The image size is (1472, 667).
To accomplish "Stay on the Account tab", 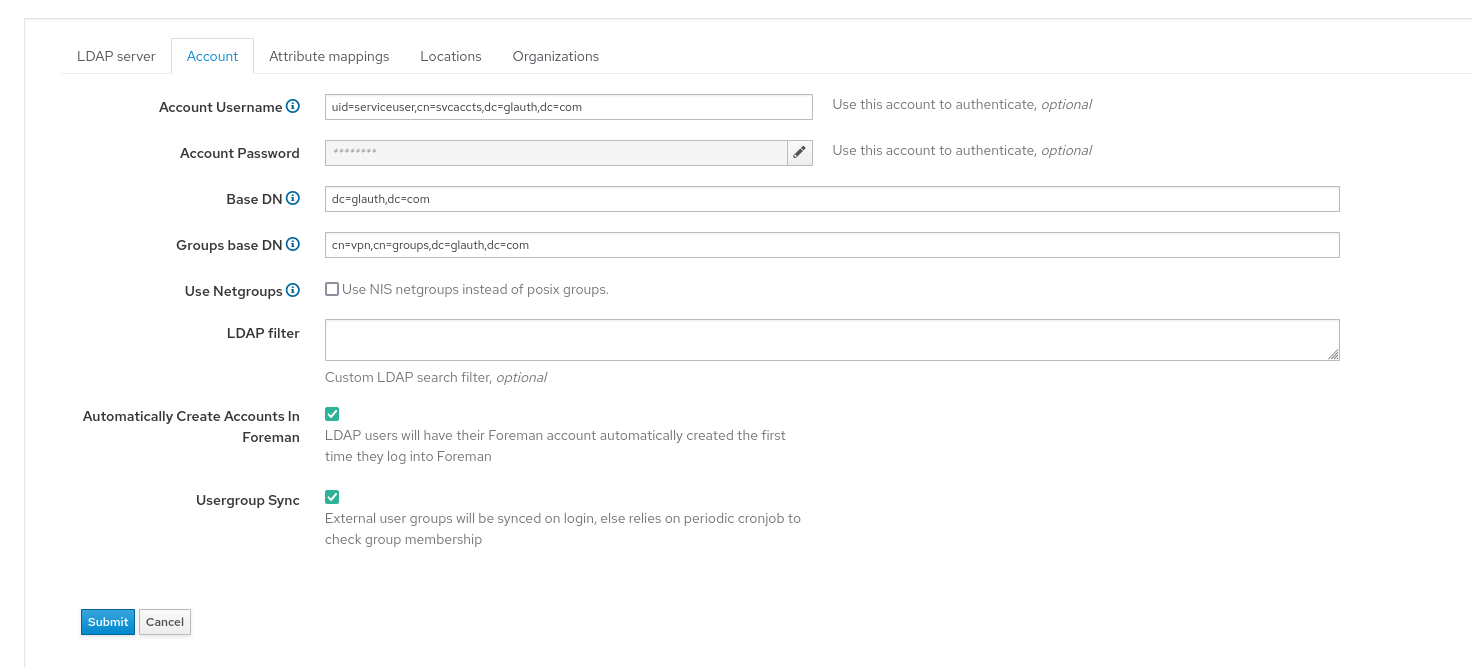I will [212, 56].
